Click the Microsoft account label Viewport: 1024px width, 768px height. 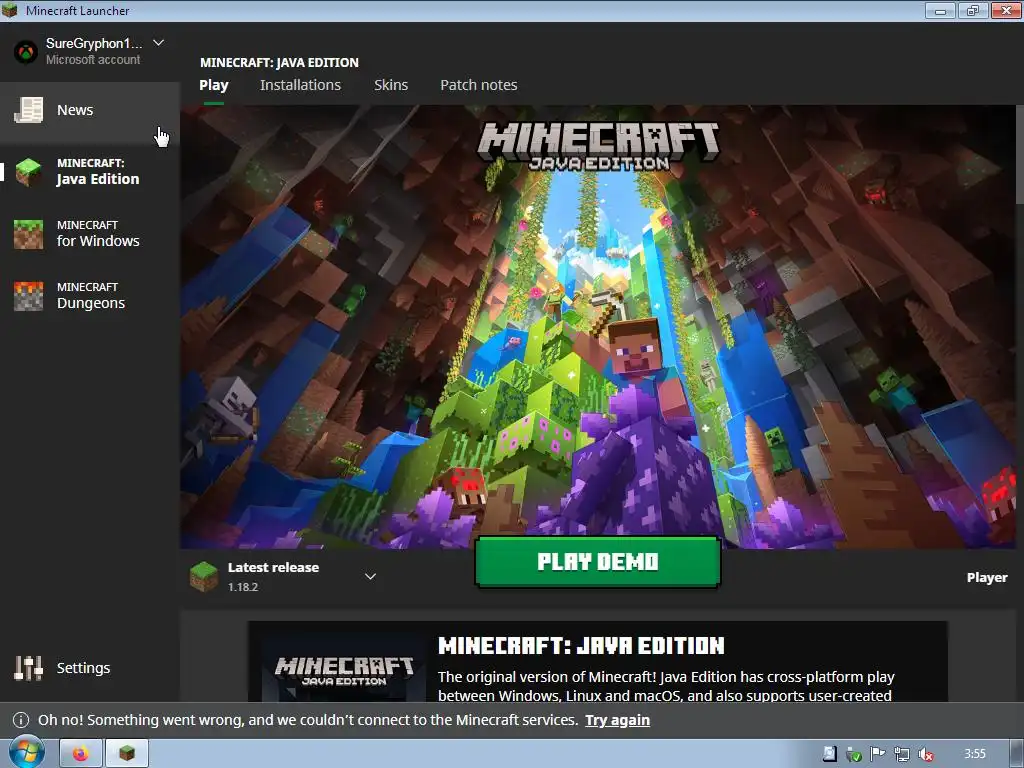click(93, 59)
